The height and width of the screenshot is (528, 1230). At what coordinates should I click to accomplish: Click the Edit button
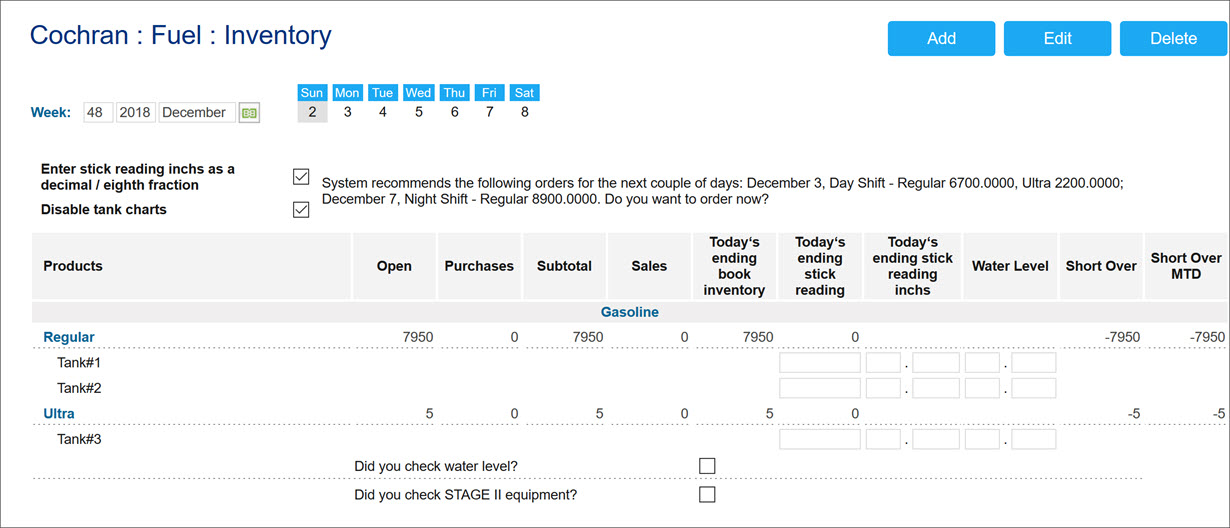[x=1057, y=39]
